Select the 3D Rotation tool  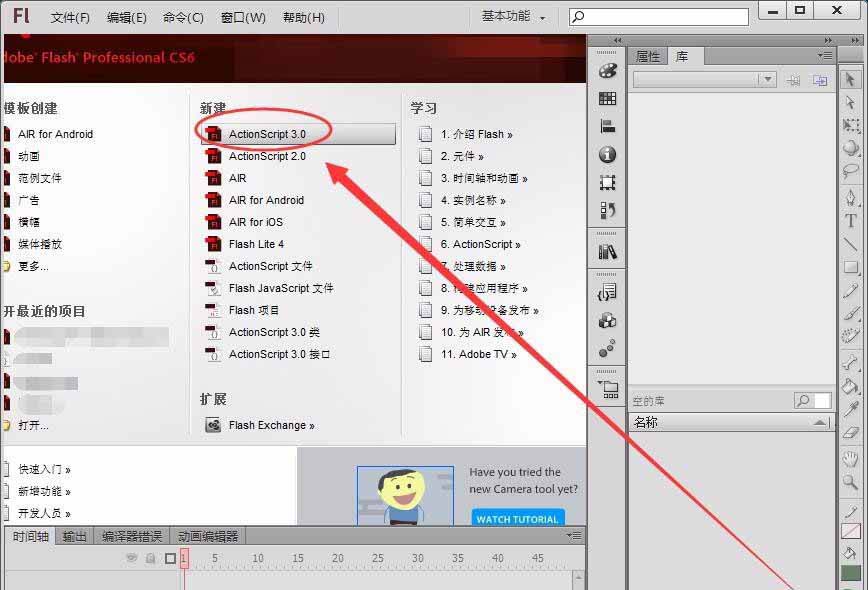(850, 148)
